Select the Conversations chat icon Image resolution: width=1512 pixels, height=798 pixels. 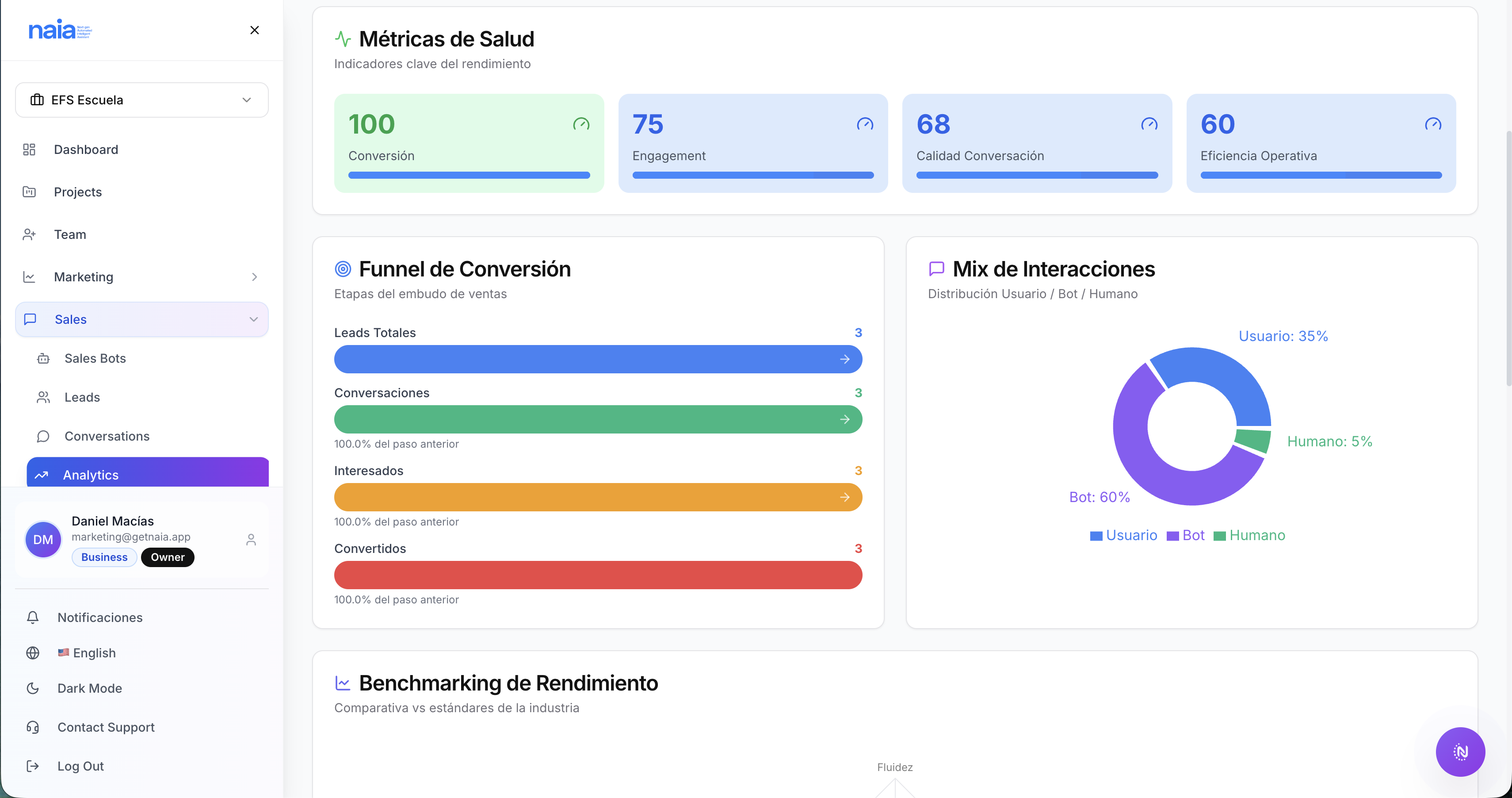[x=43, y=436]
